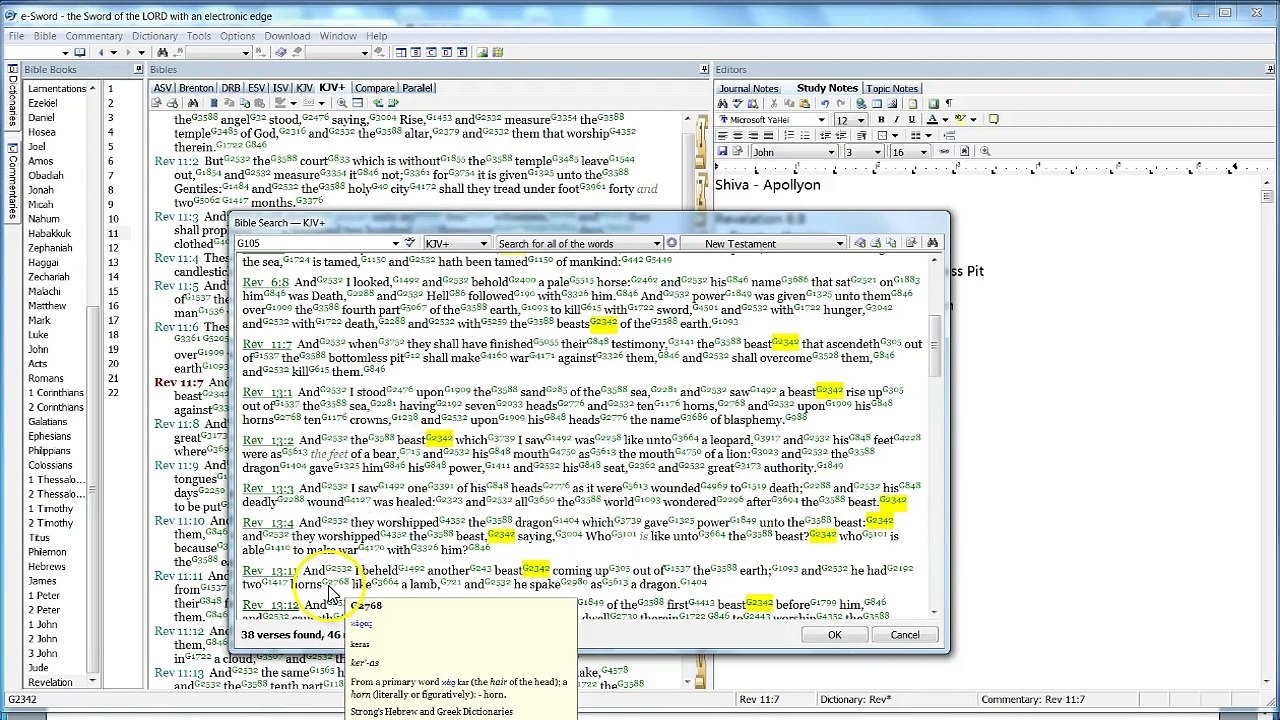Screen dimensions: 1280x720
Task: Open the File menu
Action: [16, 36]
